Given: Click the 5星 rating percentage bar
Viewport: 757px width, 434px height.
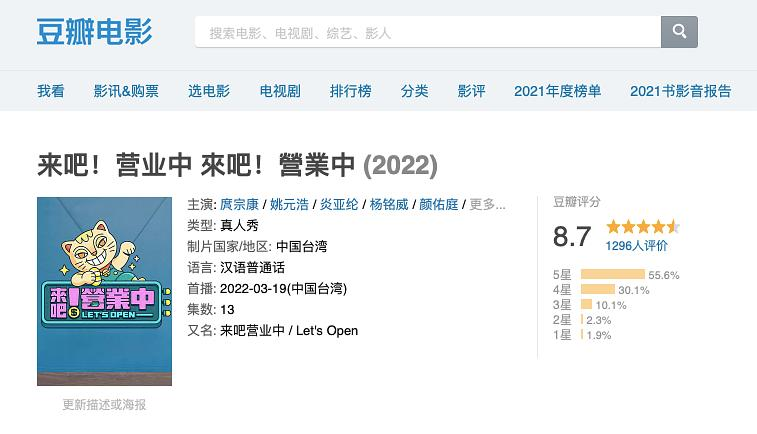Looking at the screenshot, I should (612, 275).
